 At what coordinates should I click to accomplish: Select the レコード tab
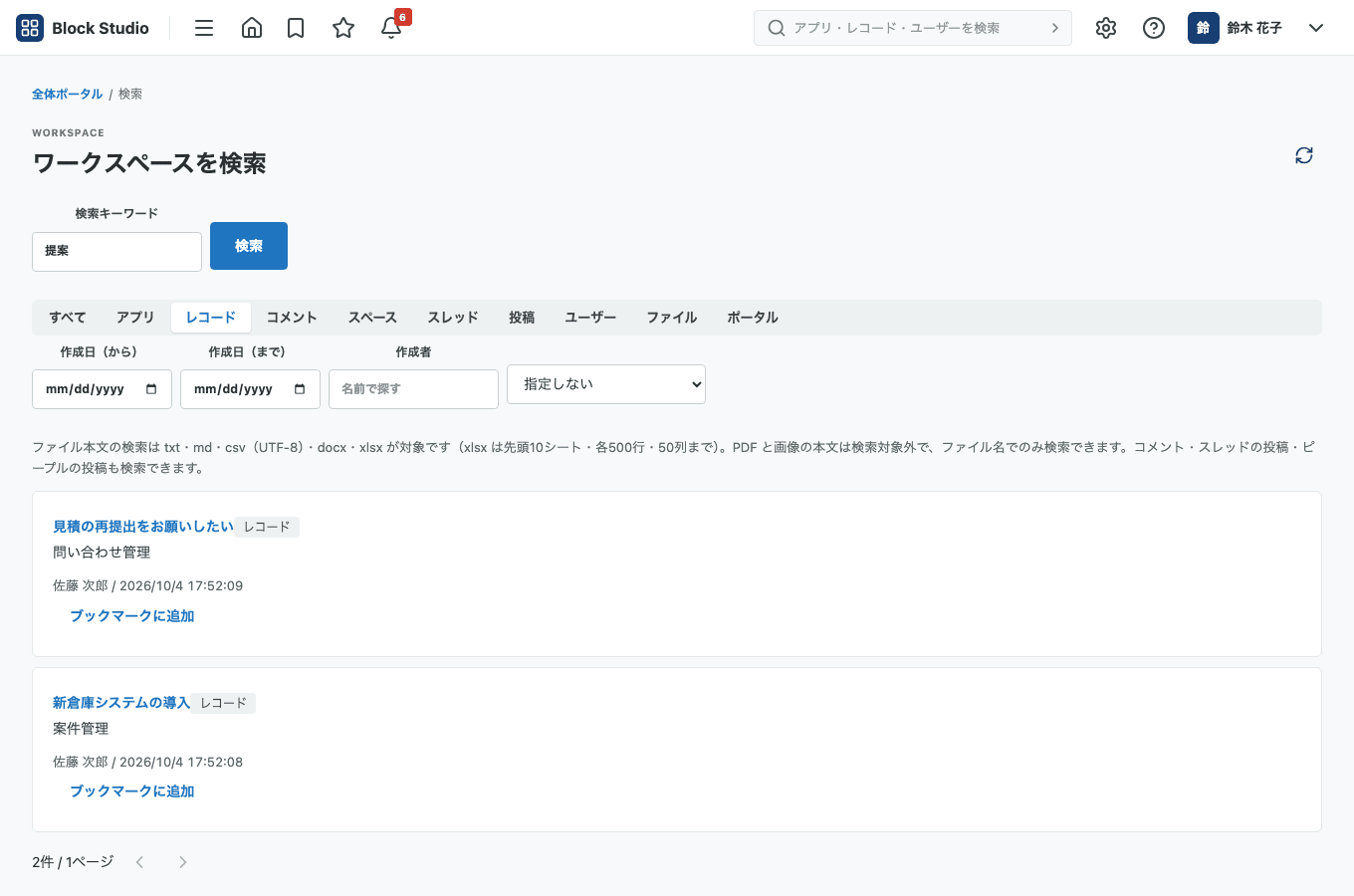pyautogui.click(x=211, y=318)
